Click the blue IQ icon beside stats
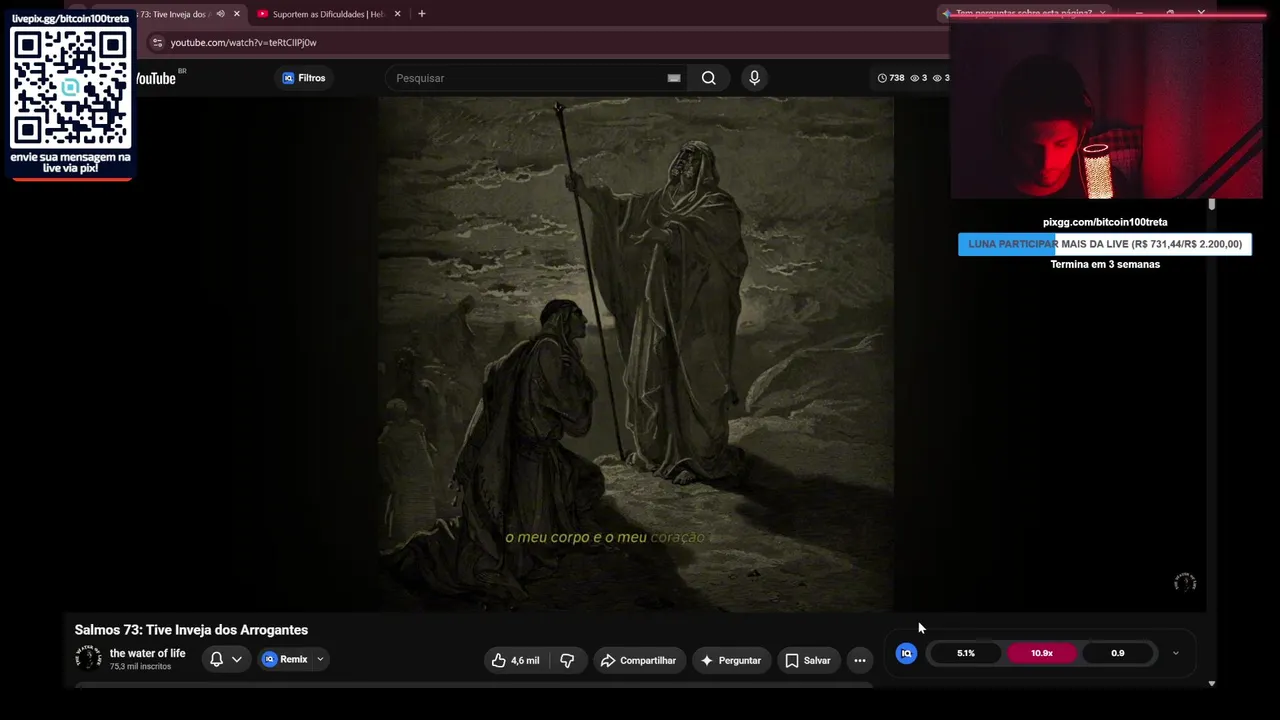Image resolution: width=1280 pixels, height=720 pixels. [906, 653]
